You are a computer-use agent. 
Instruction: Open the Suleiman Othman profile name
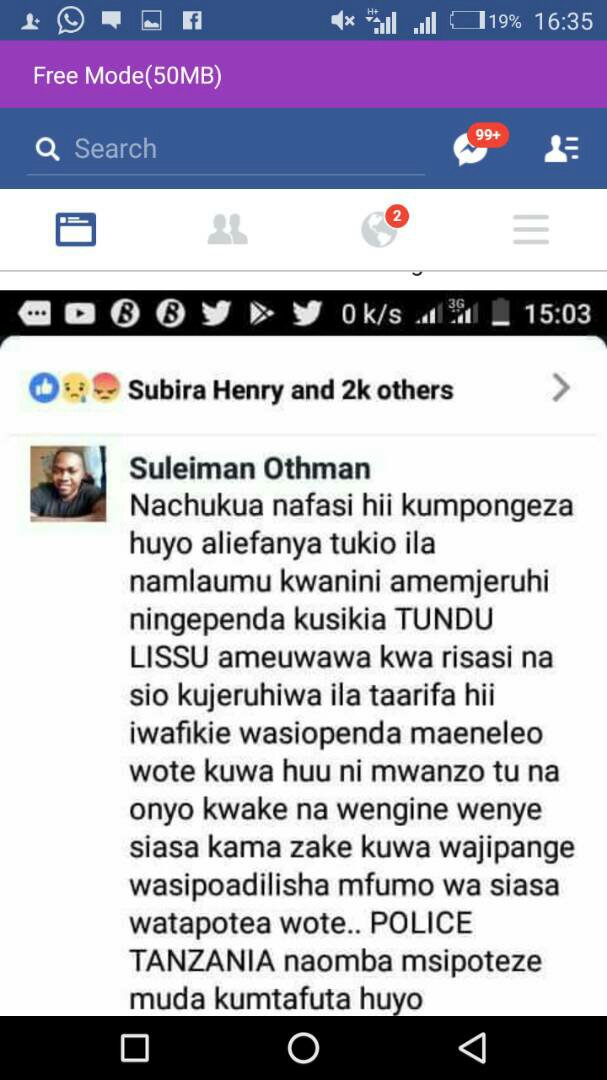pos(250,468)
